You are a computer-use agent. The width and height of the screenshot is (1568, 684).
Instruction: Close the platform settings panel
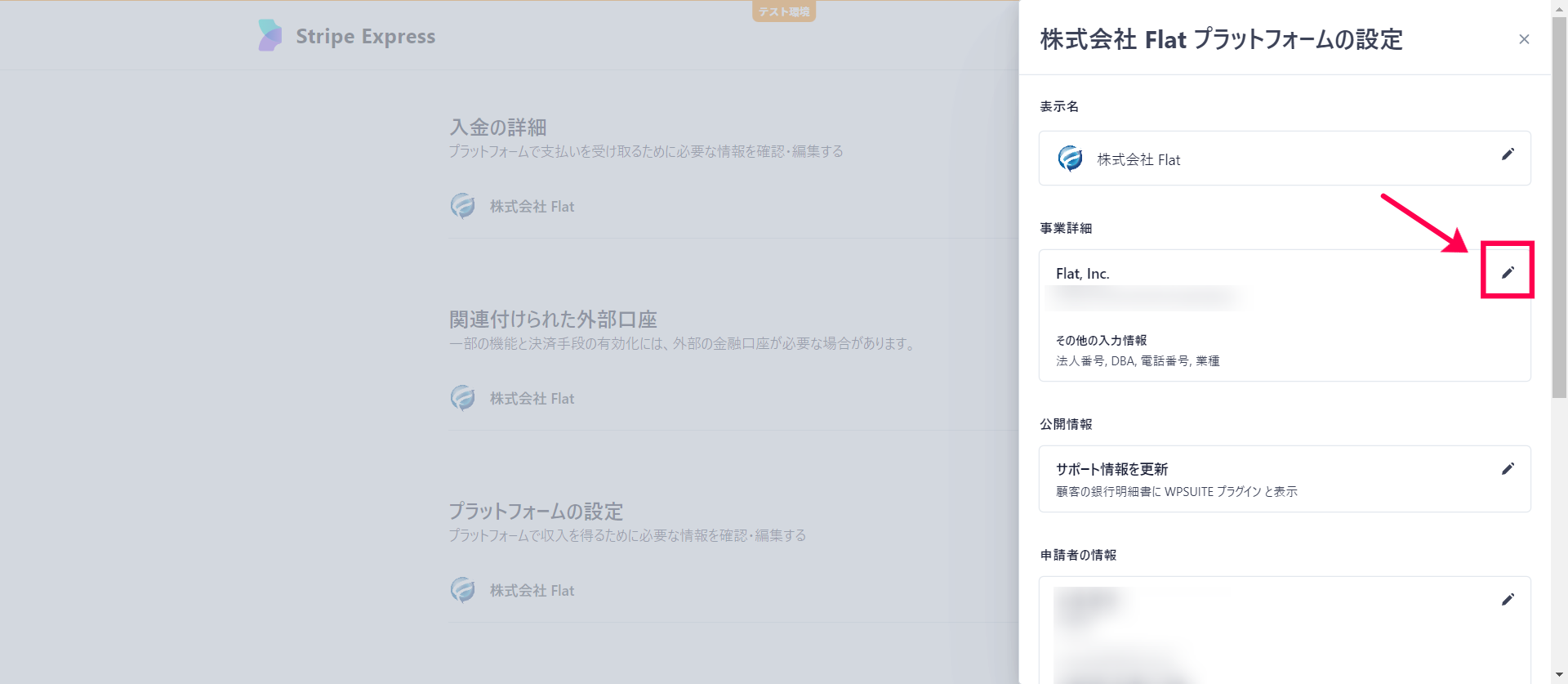click(1524, 39)
